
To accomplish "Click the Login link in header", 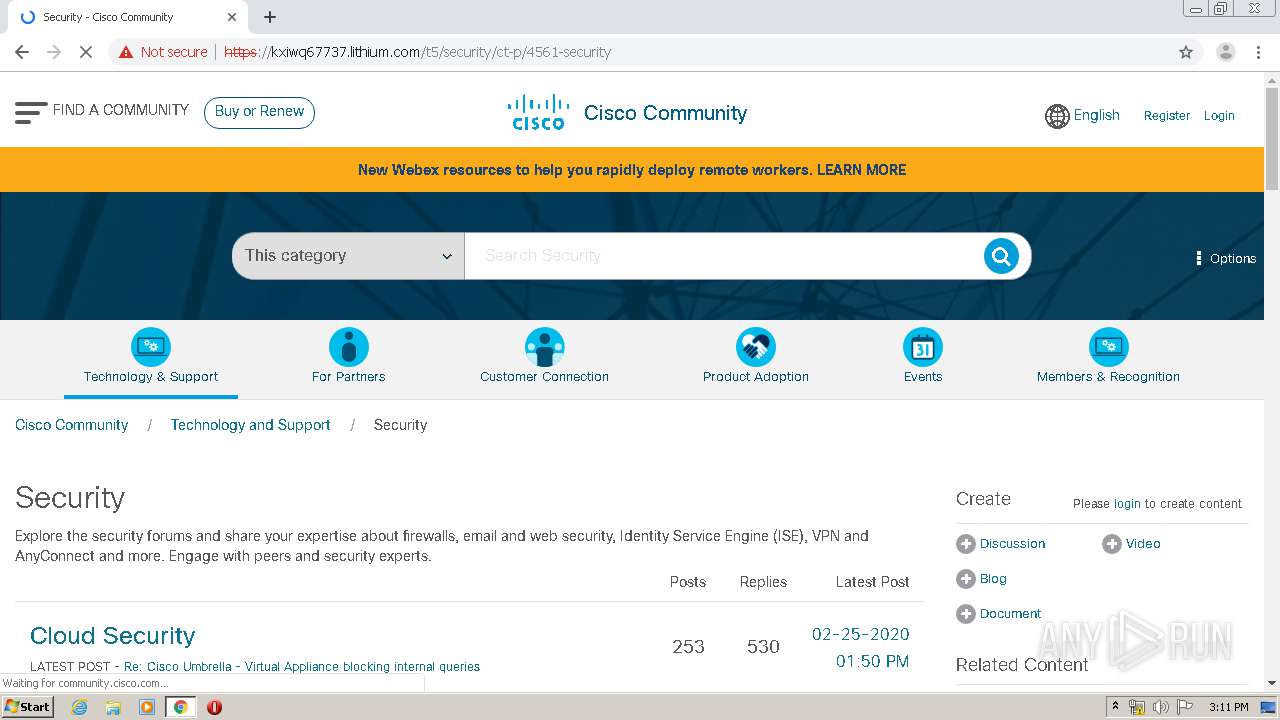I will tap(1219, 116).
